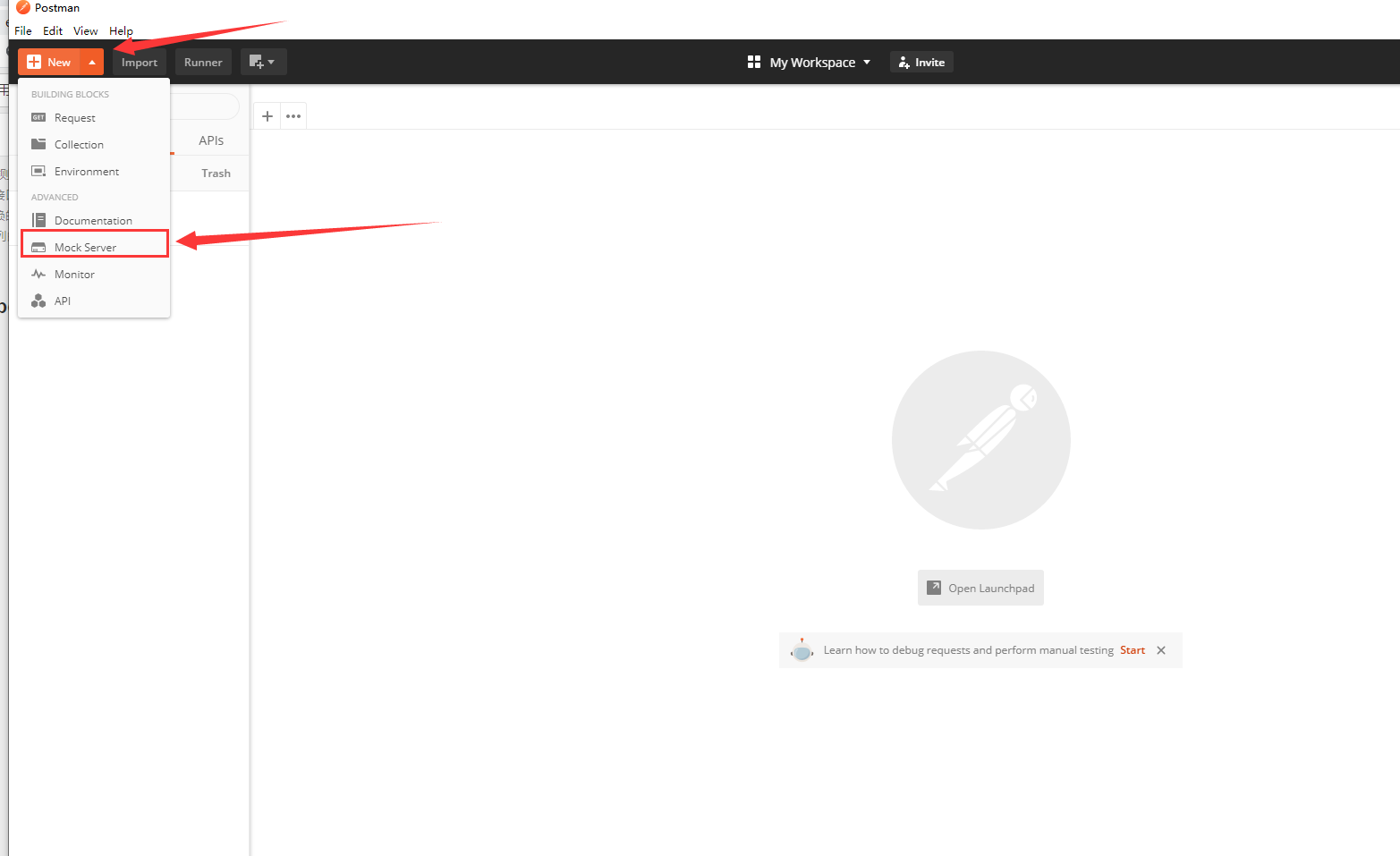Click the plus icon on New button
This screenshot has width=1400, height=856.
(x=34, y=62)
